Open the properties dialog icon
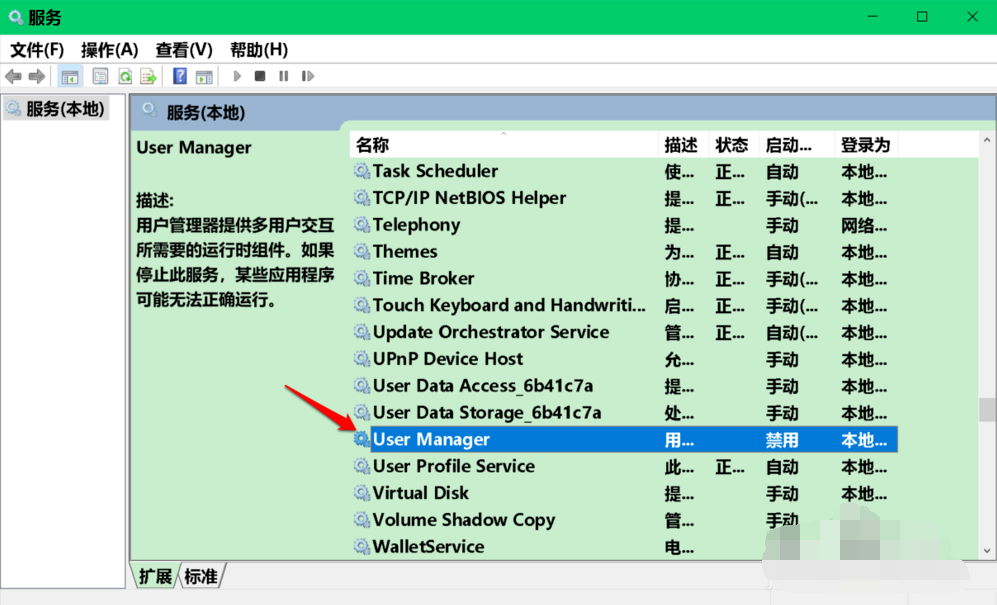Viewport: 997px width, 605px height. pos(100,76)
